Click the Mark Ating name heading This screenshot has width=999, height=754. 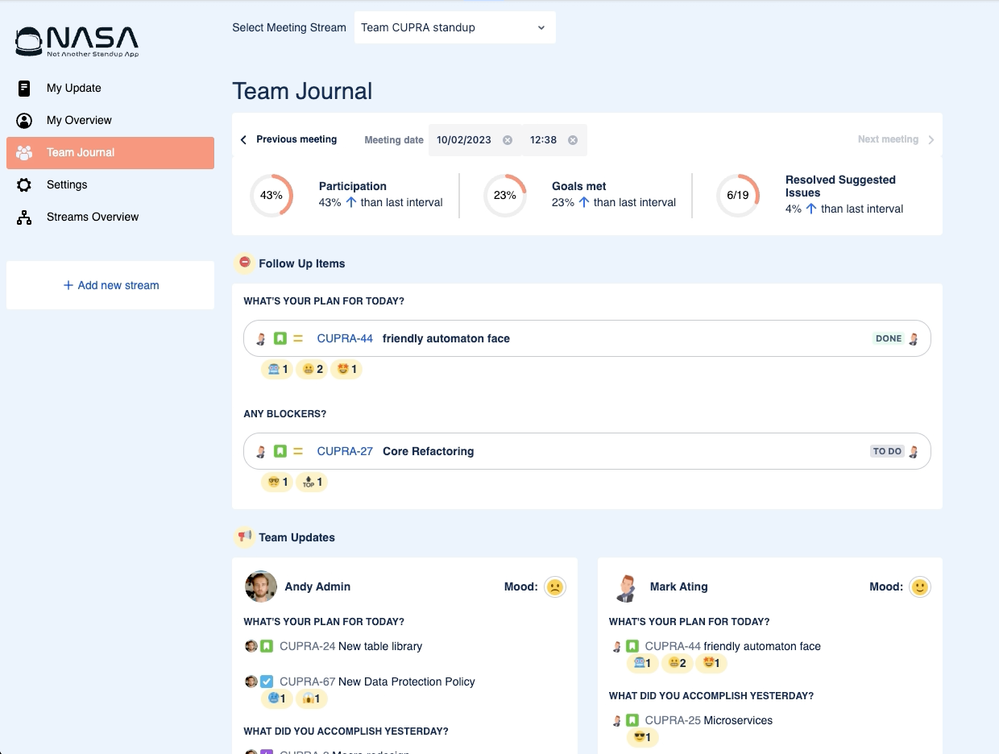(679, 586)
